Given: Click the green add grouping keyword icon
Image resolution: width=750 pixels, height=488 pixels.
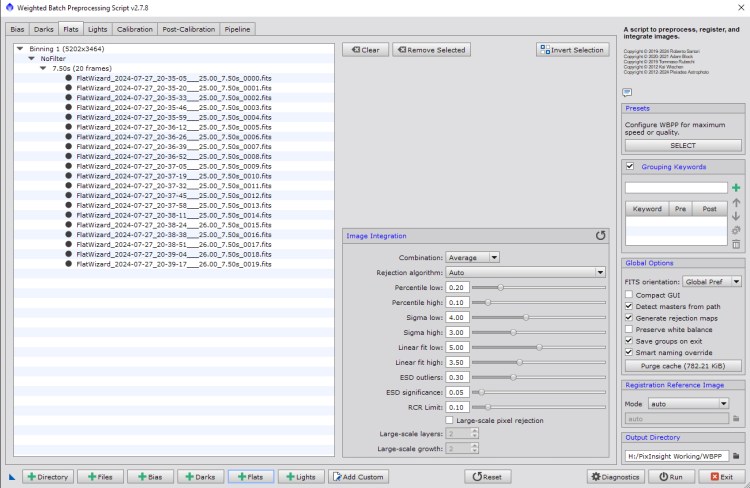Looking at the screenshot, I should [x=736, y=187].
